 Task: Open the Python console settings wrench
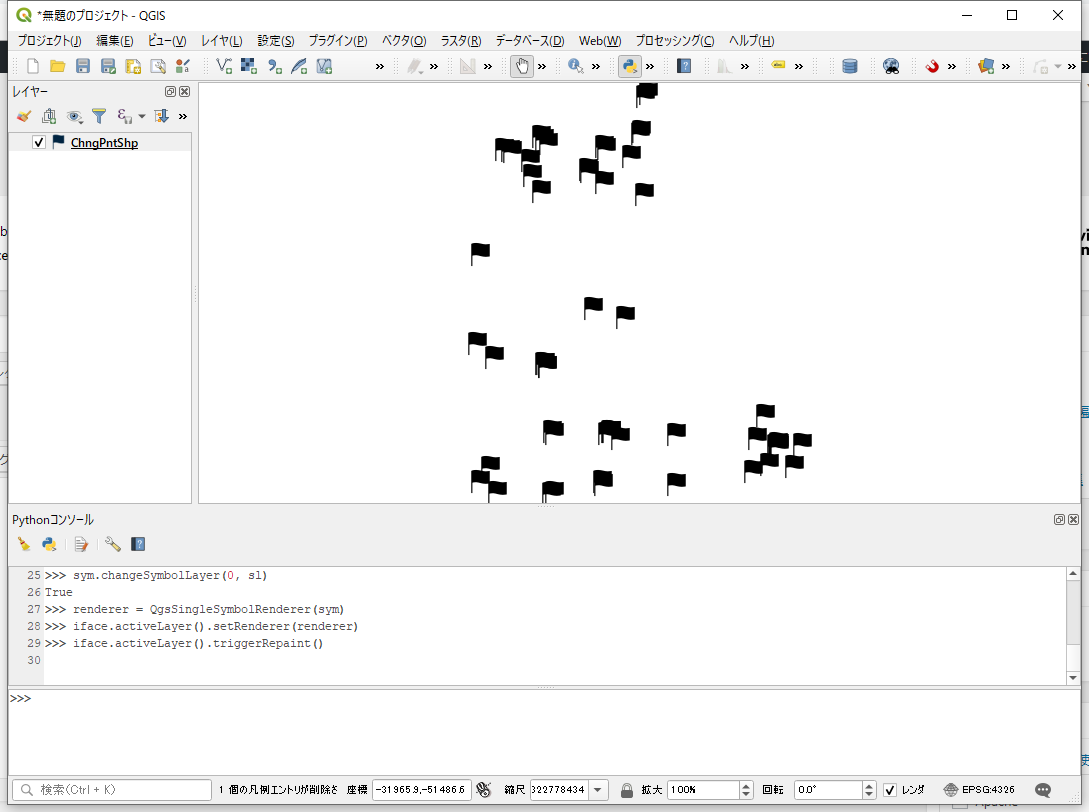[x=112, y=544]
